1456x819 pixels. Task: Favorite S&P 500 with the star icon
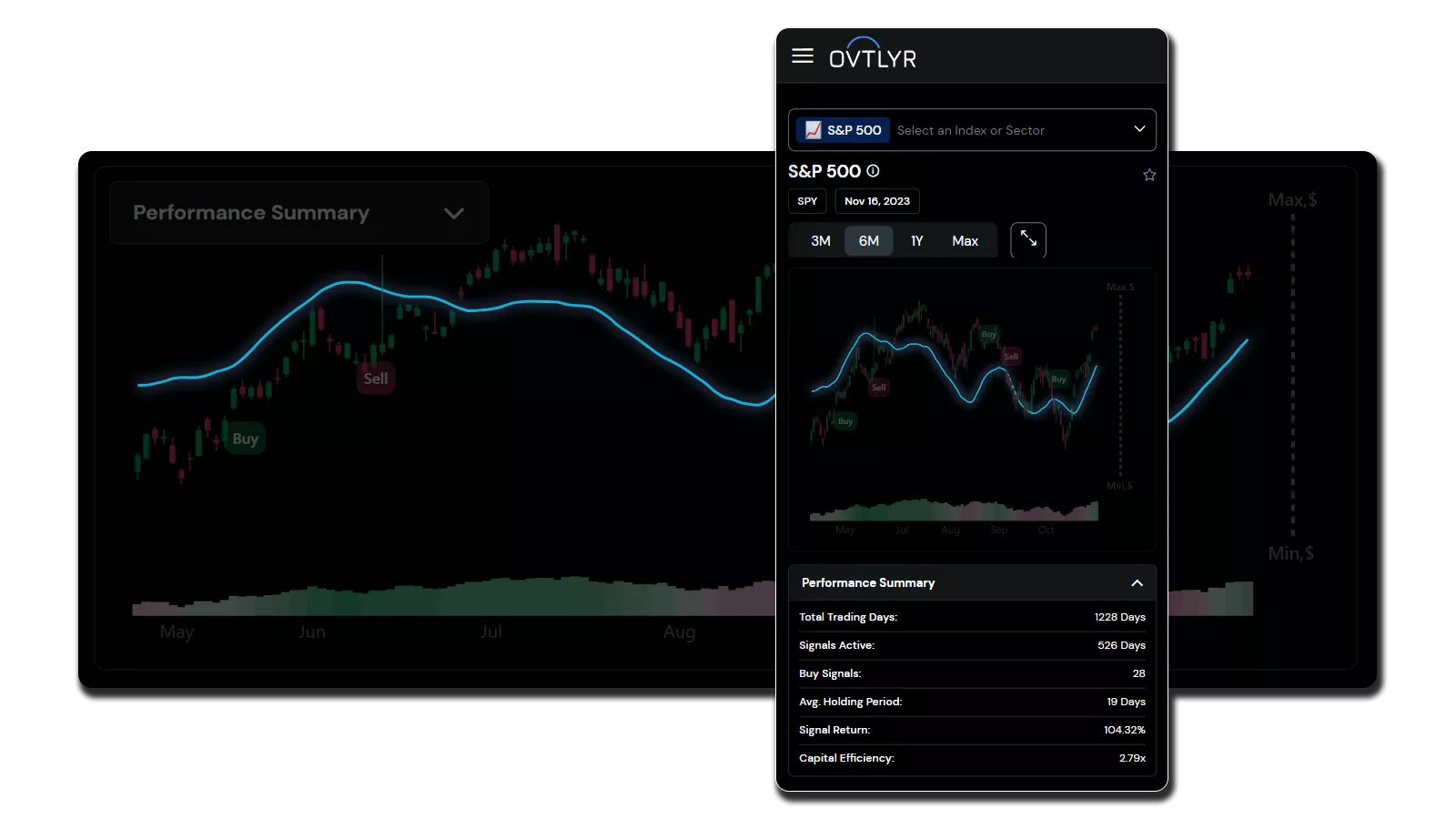tap(1149, 175)
